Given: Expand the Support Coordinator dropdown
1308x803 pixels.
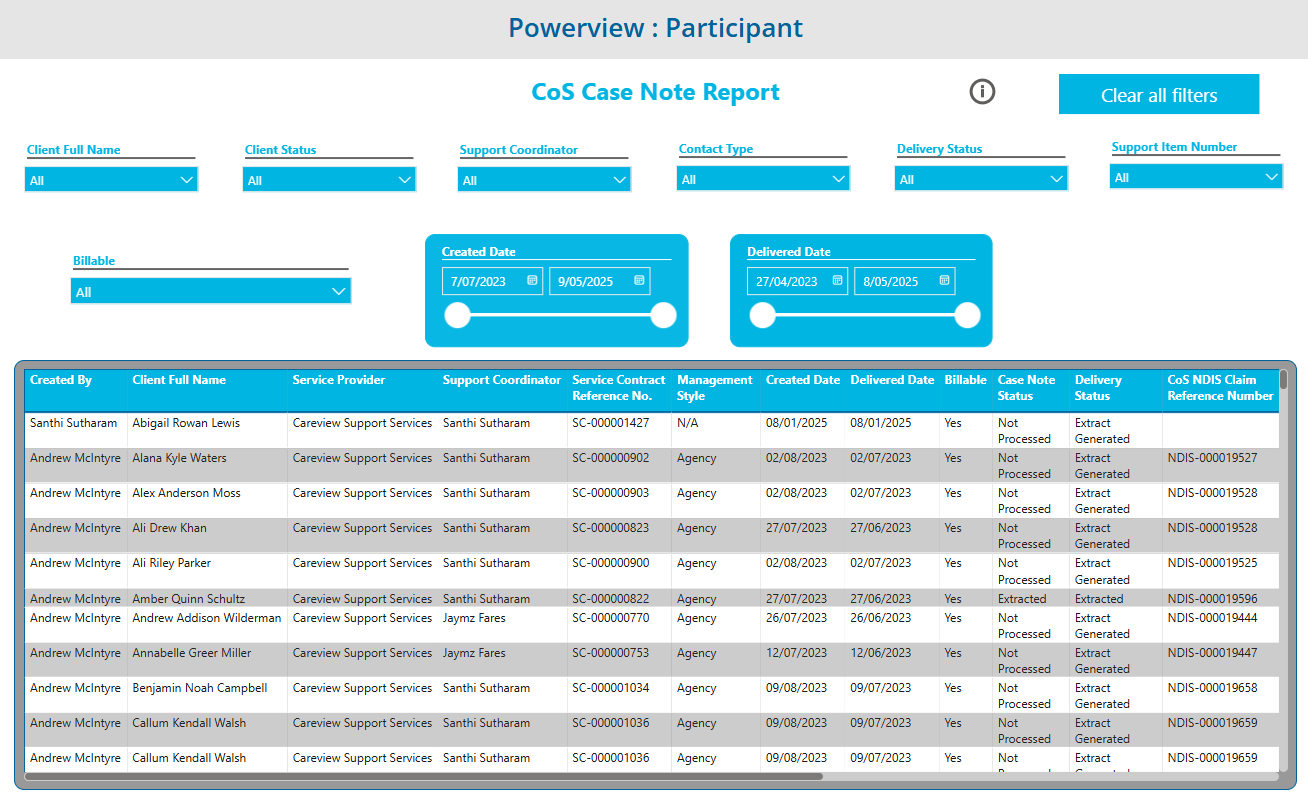Looking at the screenshot, I should pos(544,180).
